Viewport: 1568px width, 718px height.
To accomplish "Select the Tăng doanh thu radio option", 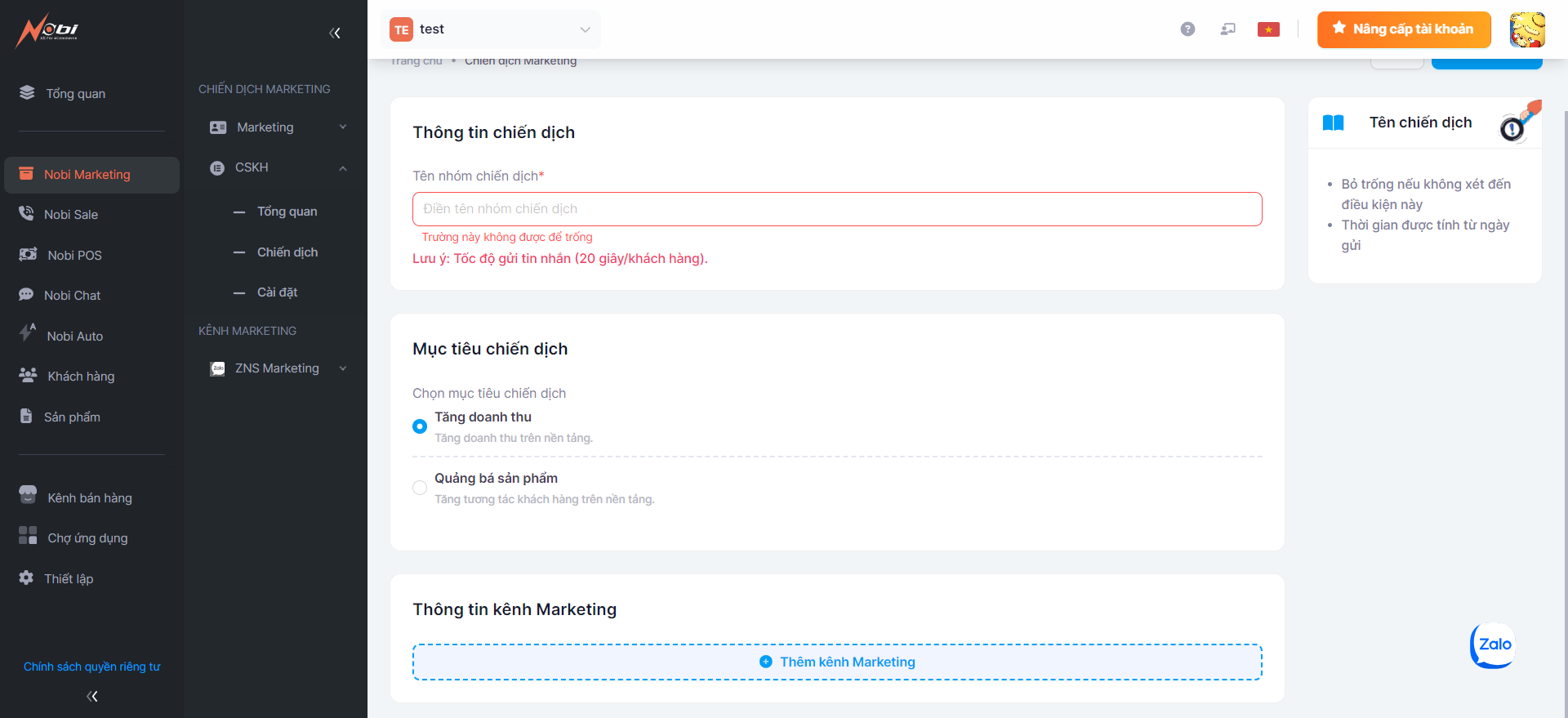I will 420,426.
